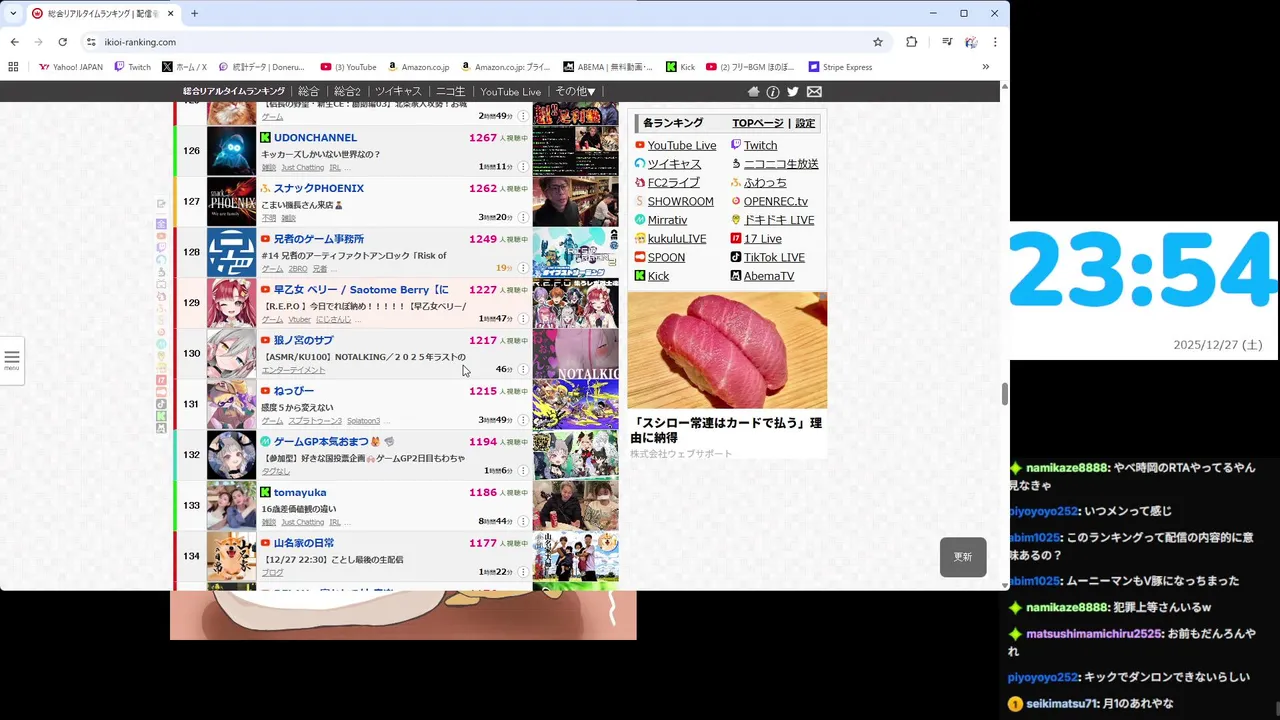Image resolution: width=1280 pixels, height=720 pixels.
Task: Open the home icon in site header
Action: point(754,91)
